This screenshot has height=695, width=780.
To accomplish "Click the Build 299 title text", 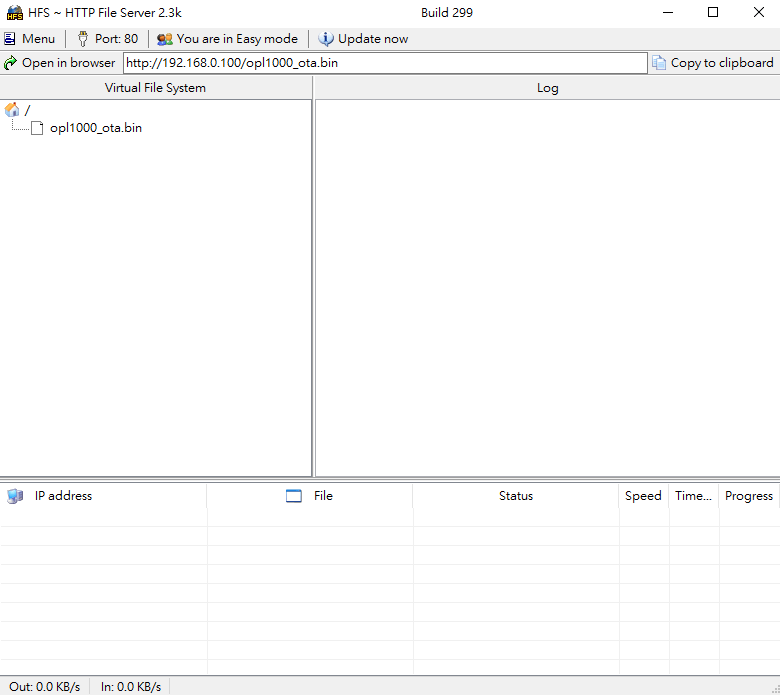I will pos(447,13).
